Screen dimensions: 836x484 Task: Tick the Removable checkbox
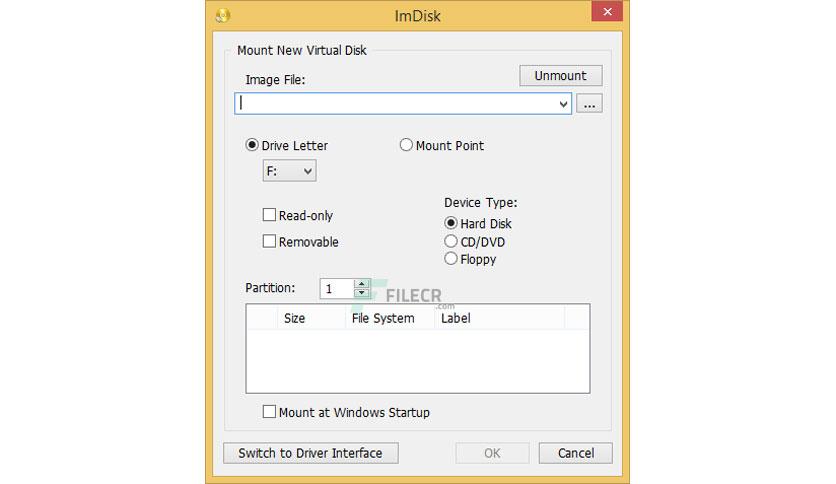[x=269, y=241]
